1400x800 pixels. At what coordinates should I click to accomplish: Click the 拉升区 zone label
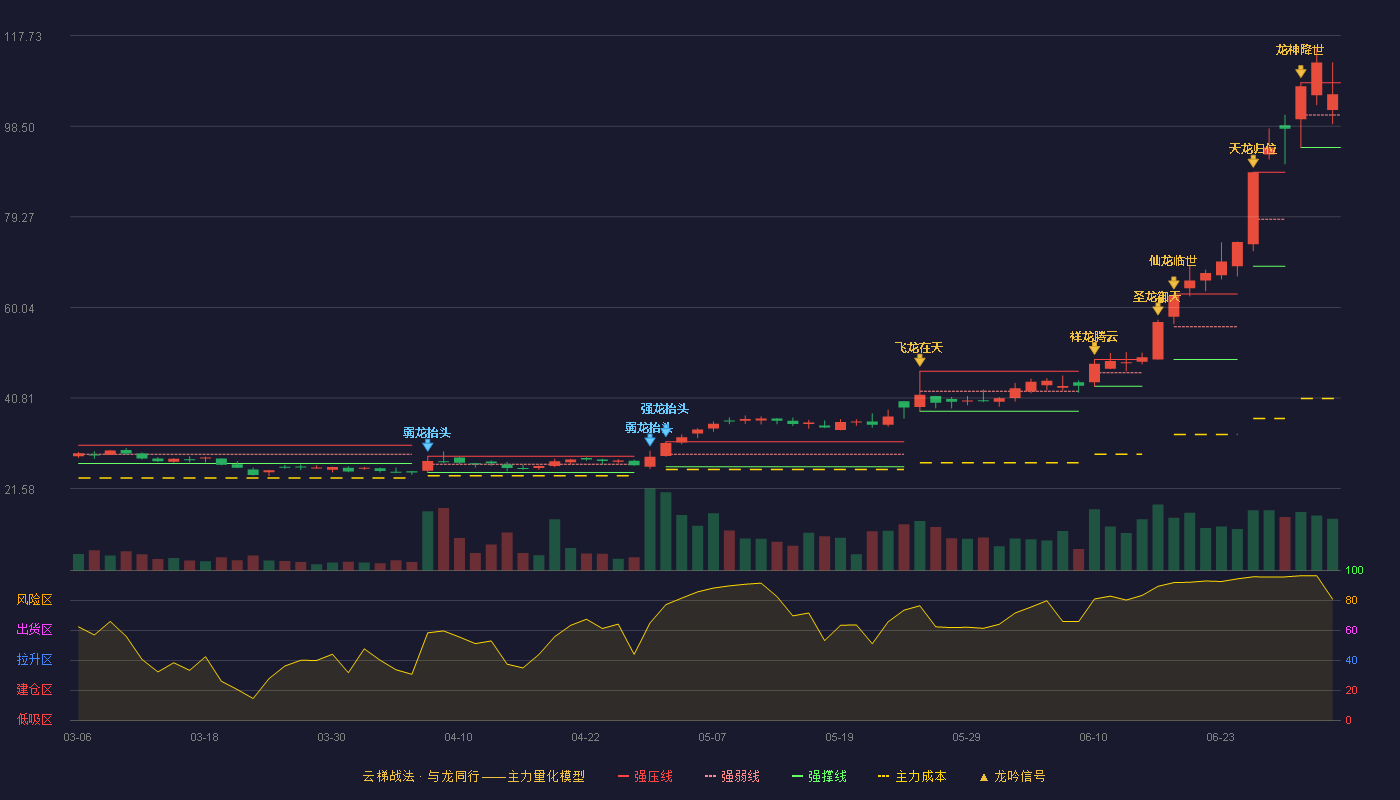35,660
